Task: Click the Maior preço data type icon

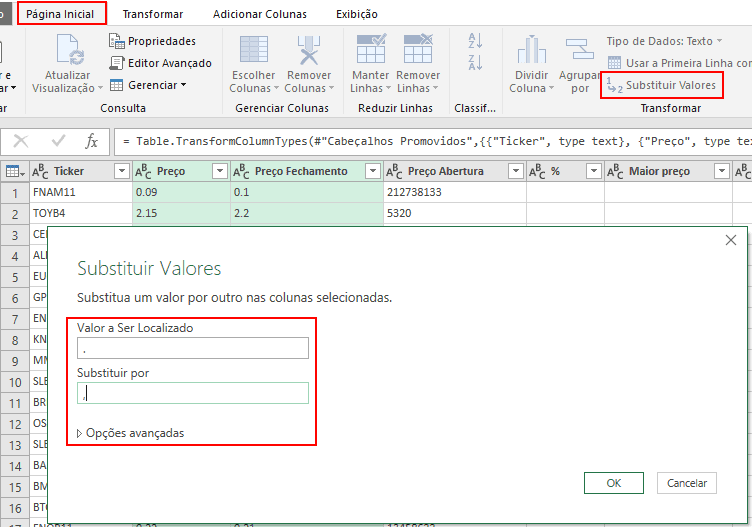Action: [x=615, y=171]
